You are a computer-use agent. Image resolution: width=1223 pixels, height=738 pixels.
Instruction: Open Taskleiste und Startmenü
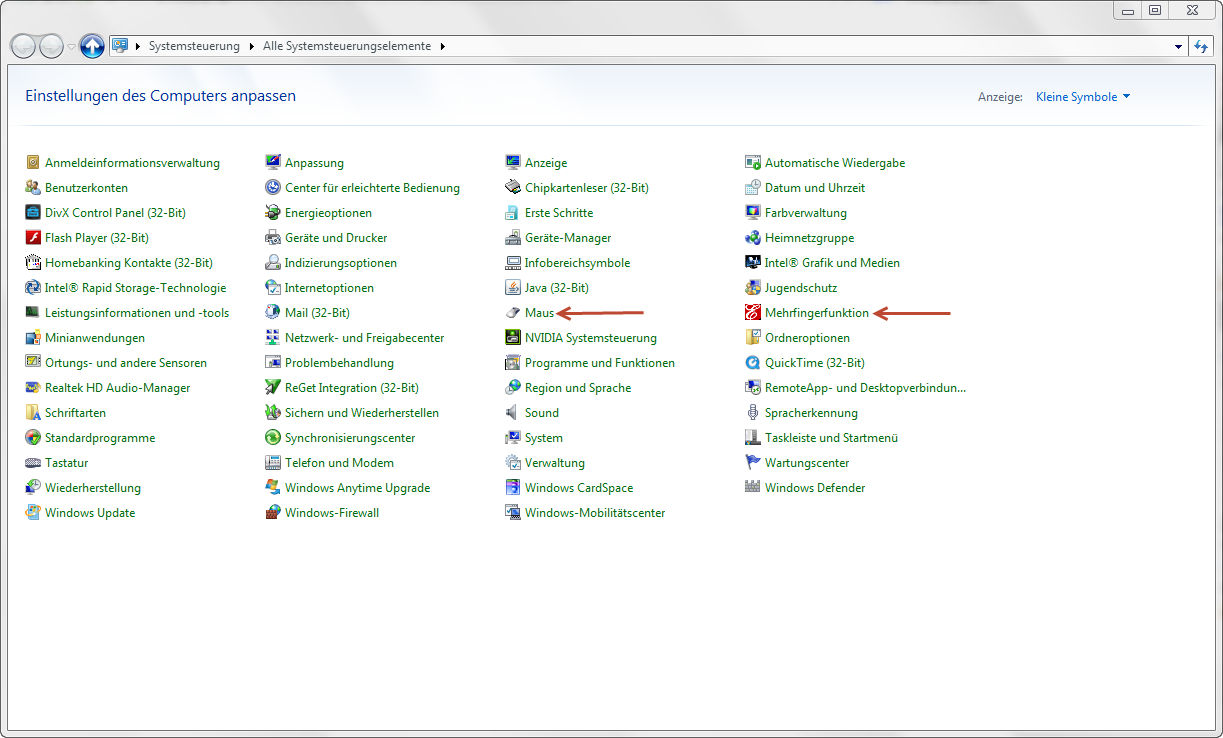(x=831, y=438)
